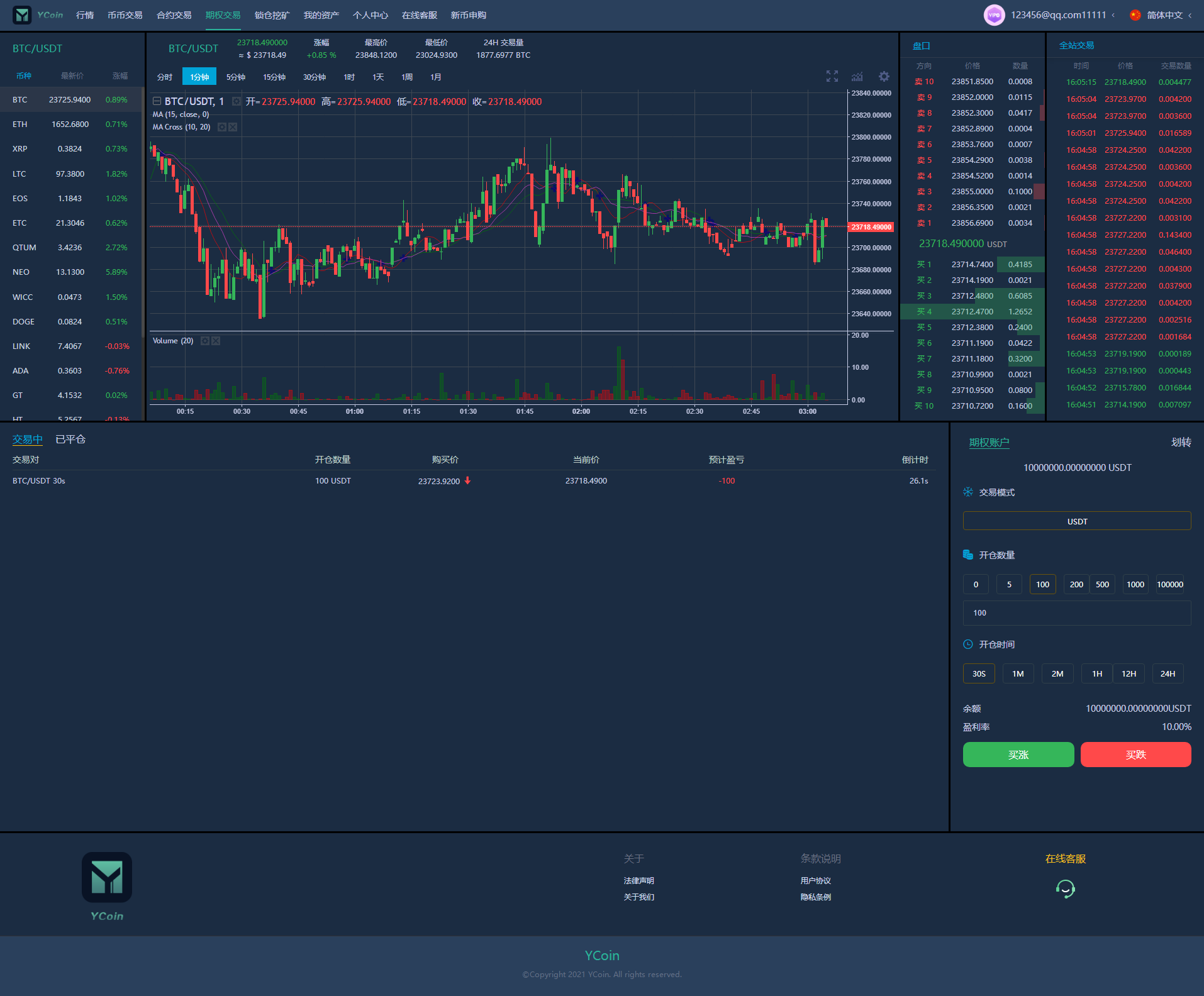Viewport: 1204px width, 996px height.
Task: Expand the user account menu
Action: point(1063,15)
